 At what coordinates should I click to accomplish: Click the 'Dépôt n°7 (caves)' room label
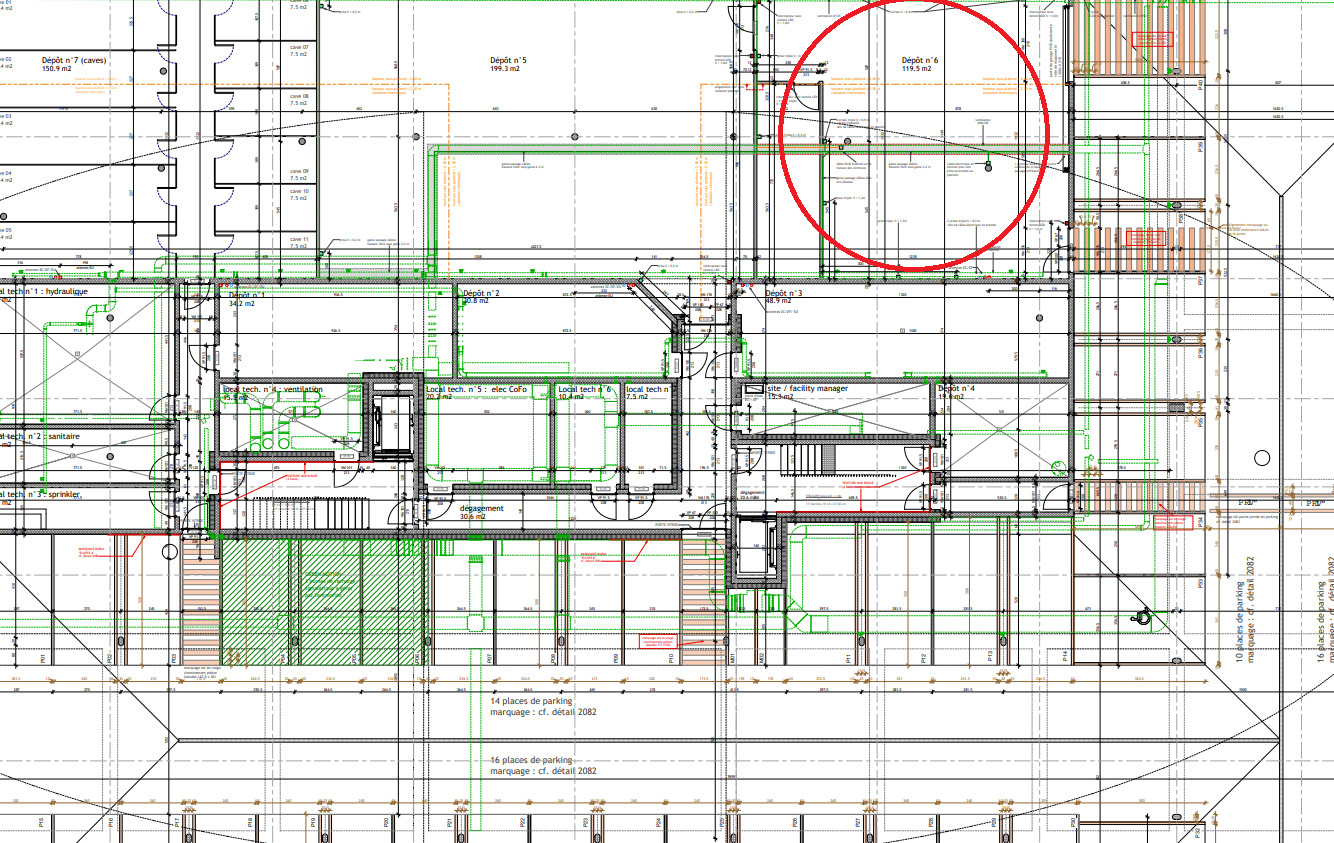[74, 60]
